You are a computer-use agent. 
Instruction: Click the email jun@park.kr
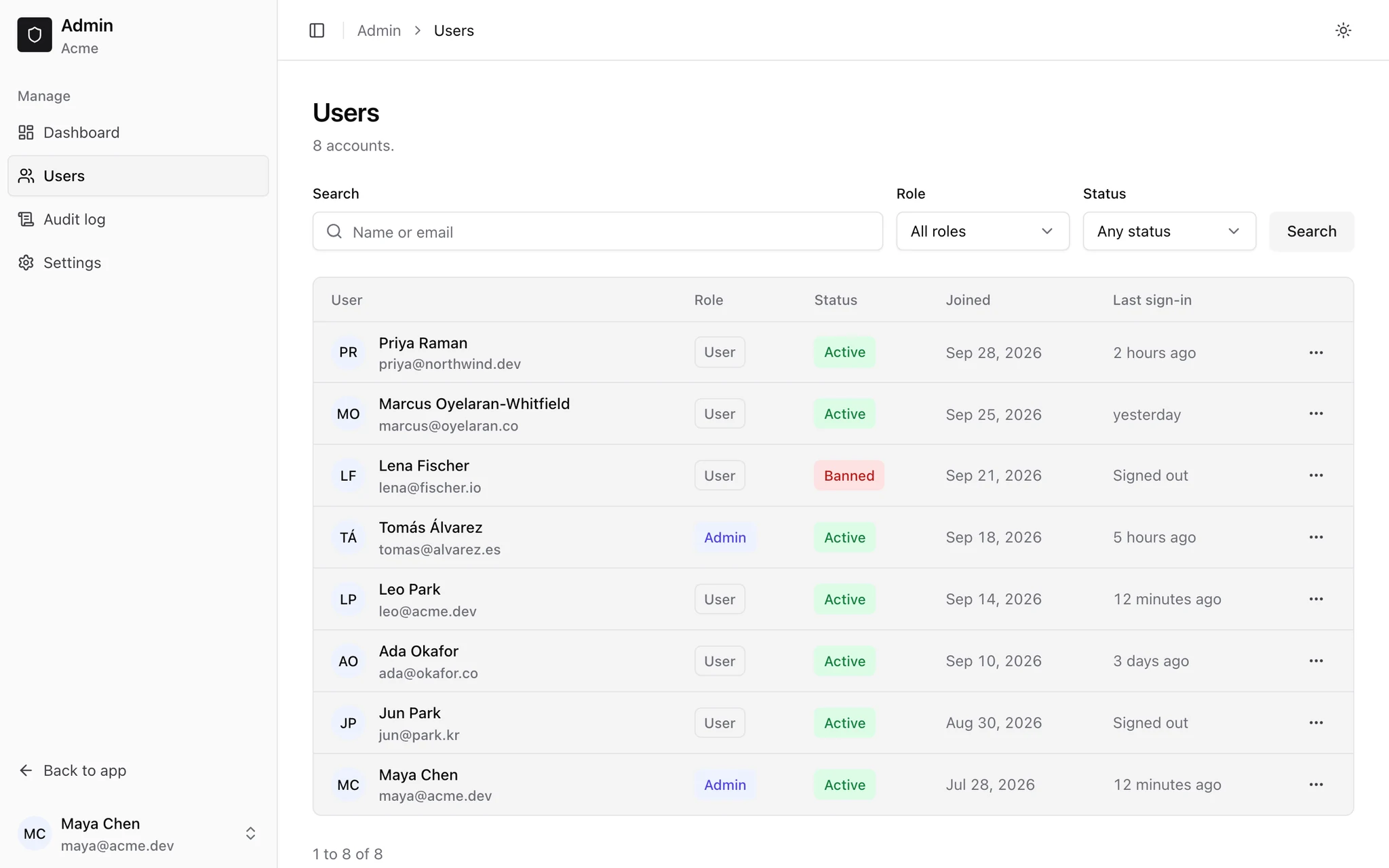pyautogui.click(x=419, y=735)
